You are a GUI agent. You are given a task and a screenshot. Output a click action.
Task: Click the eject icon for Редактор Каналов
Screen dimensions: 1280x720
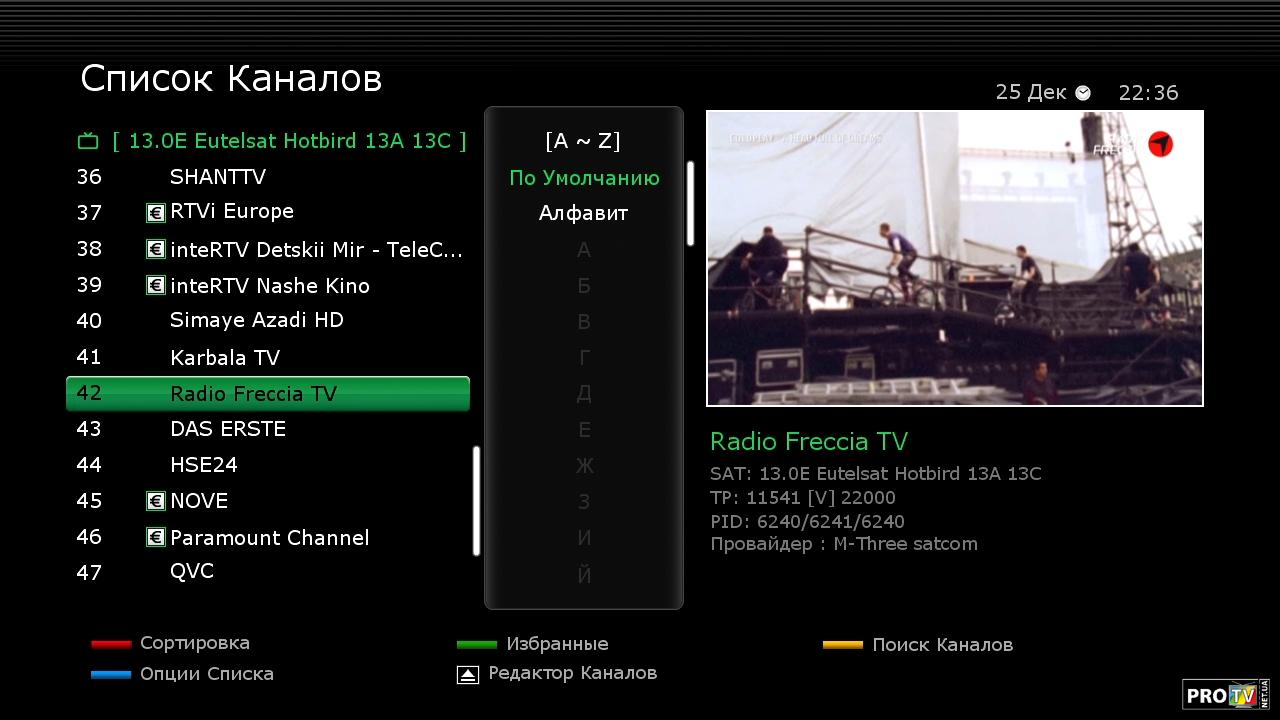coord(468,675)
